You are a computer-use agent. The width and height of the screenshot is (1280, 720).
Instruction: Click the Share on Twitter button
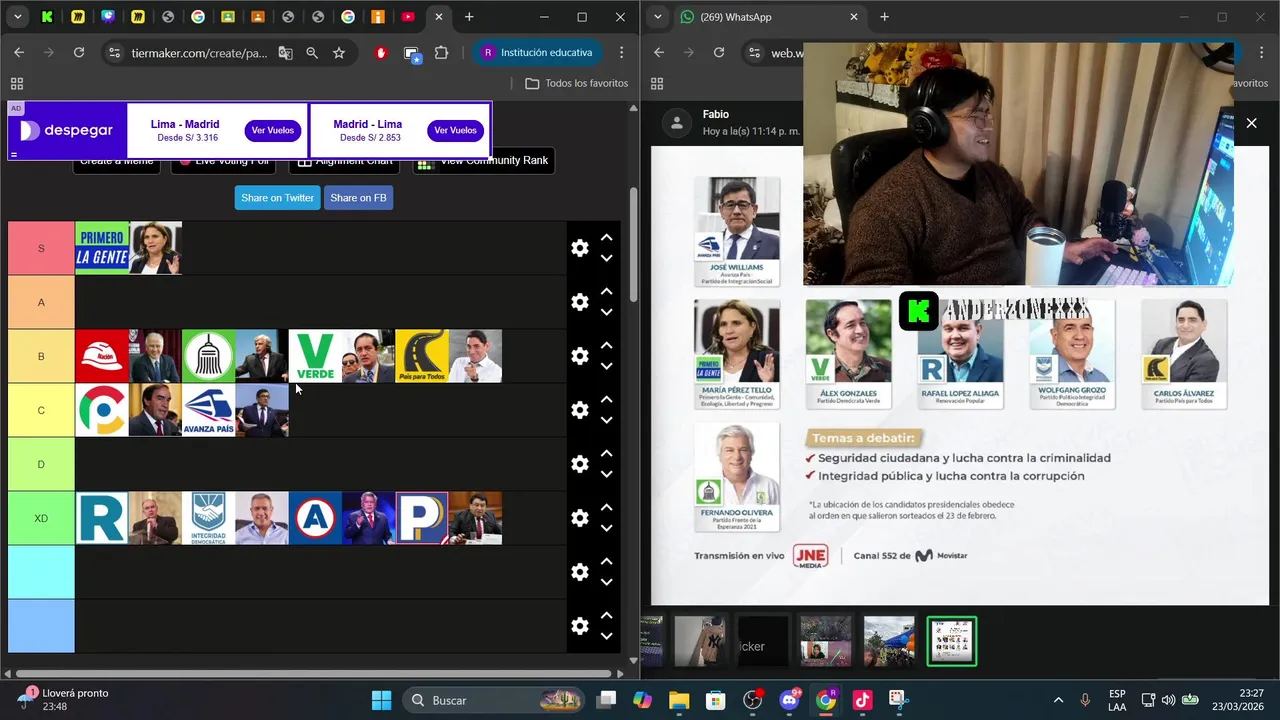278,198
